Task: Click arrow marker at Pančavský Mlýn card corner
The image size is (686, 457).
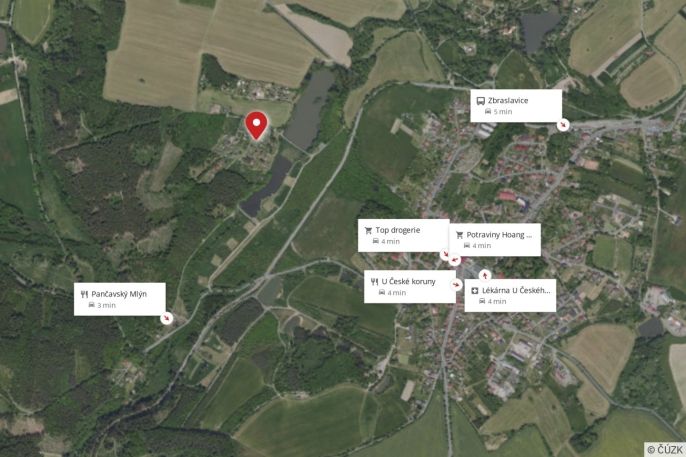Action: pos(166,318)
